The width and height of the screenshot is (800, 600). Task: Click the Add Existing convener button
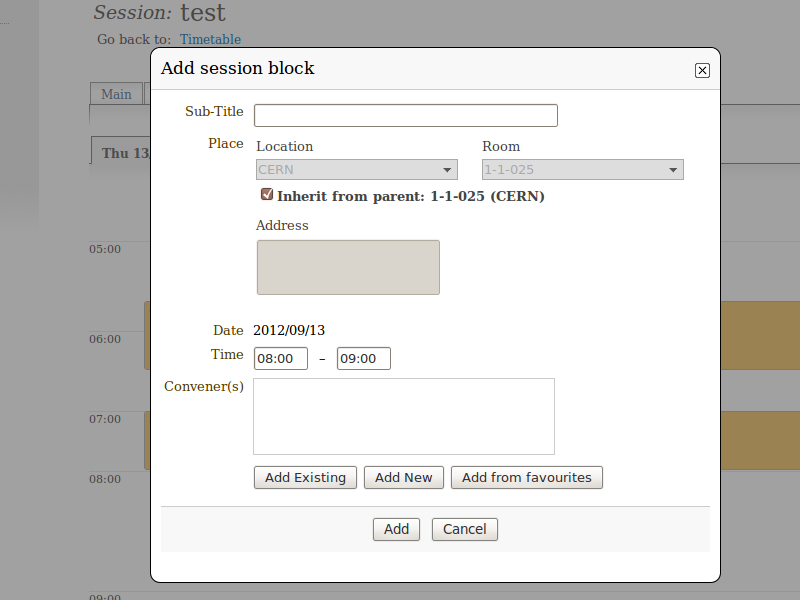coord(305,478)
